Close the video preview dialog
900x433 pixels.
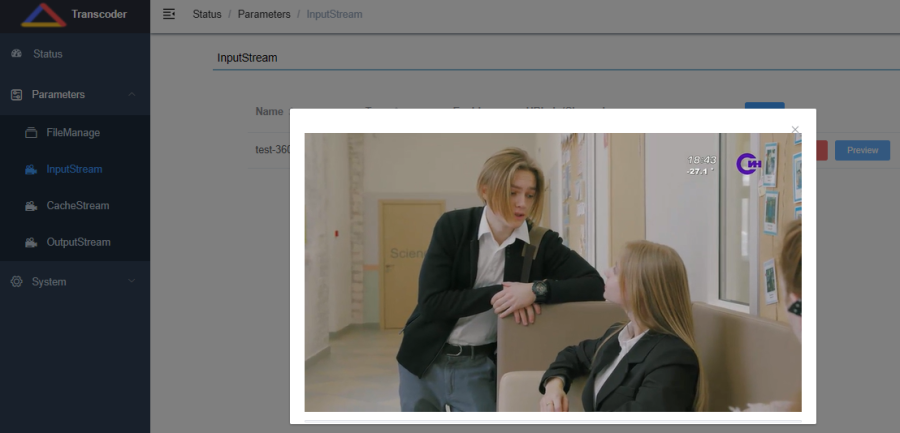coord(796,130)
